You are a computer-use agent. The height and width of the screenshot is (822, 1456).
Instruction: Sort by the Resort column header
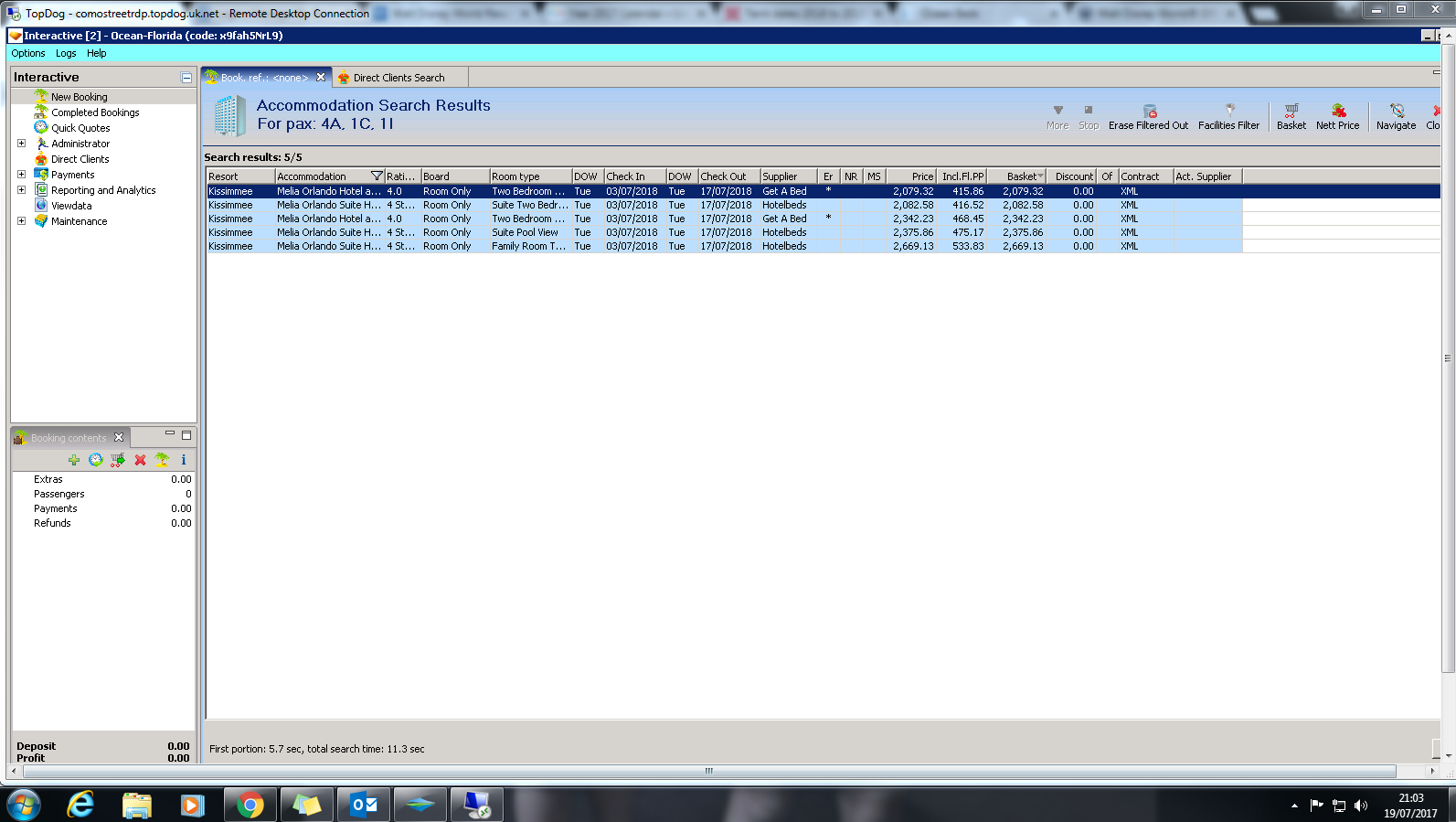pos(240,176)
